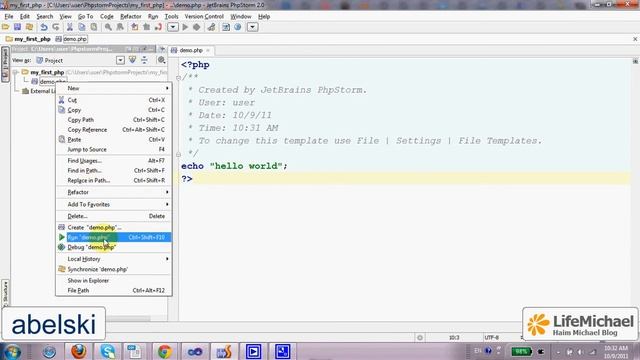Click the Paste clipboard toolbar icon
Screen dimensions: 640x360
point(94,27)
